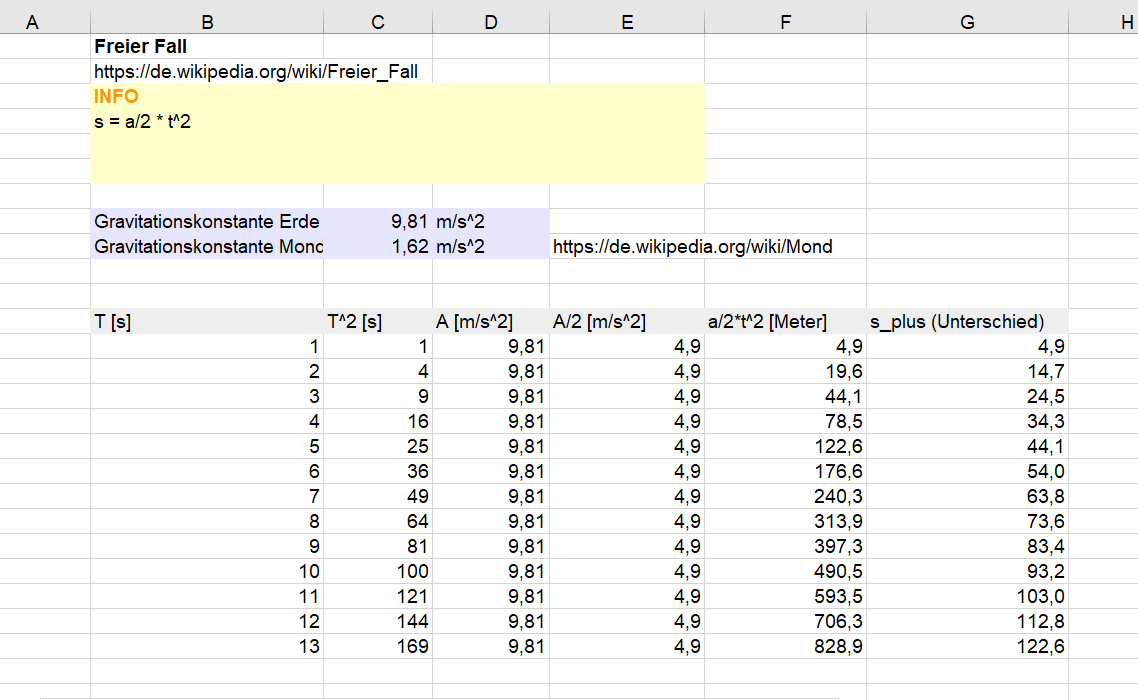This screenshot has height=700, width=1138.
Task: Select the Moon gravity value 1,62
Action: [377, 246]
